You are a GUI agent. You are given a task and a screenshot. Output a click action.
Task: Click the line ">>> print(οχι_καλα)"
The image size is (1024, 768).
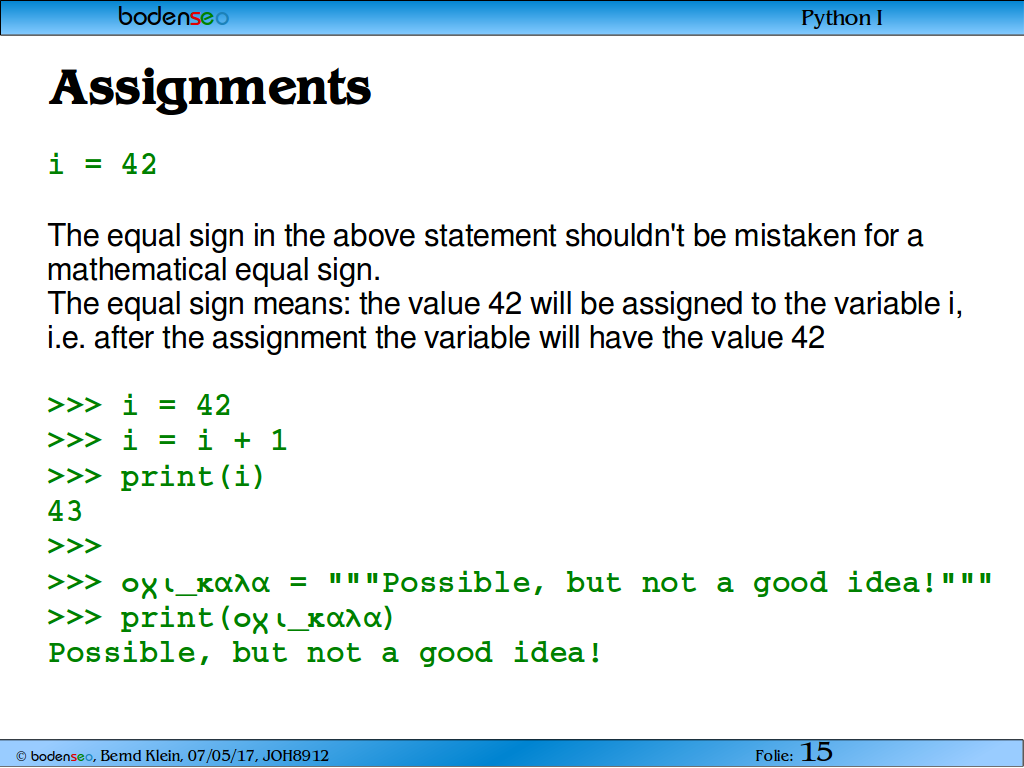221,618
